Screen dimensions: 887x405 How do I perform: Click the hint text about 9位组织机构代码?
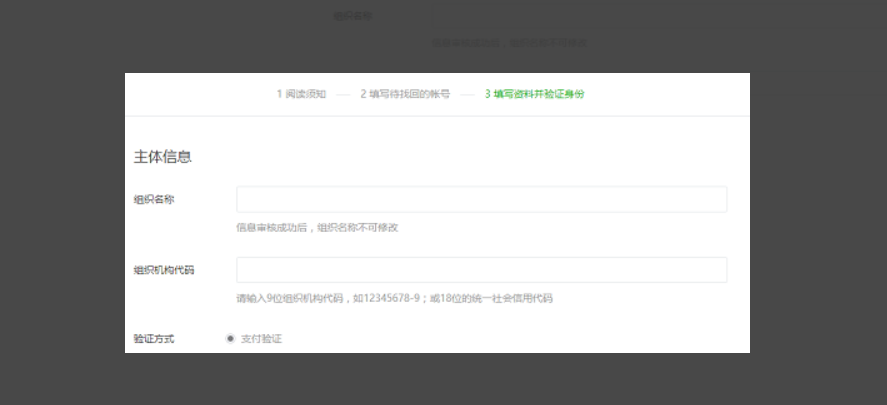point(394,298)
